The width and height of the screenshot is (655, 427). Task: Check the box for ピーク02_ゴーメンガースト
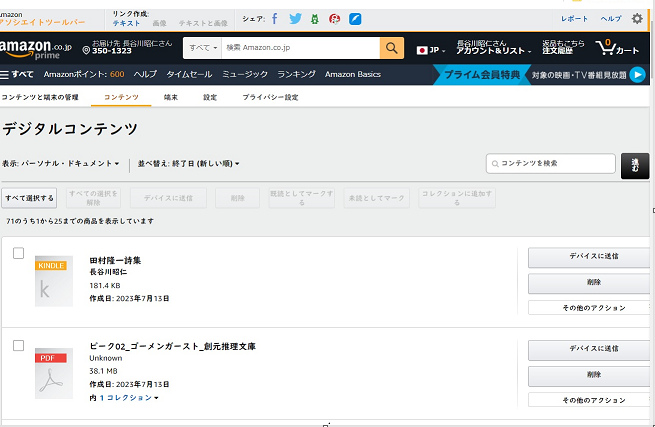pyautogui.click(x=18, y=346)
